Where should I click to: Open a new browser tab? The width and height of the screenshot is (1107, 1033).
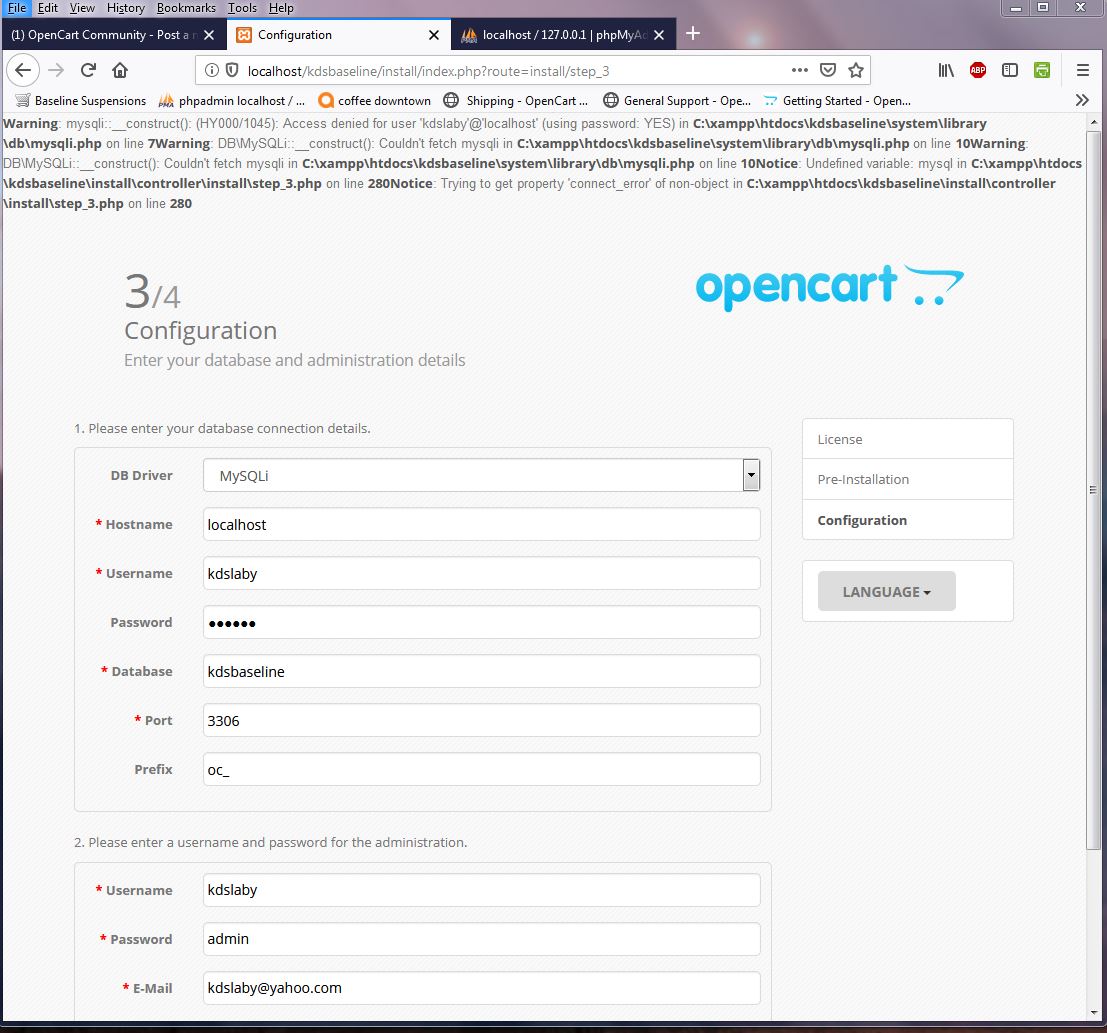693,33
